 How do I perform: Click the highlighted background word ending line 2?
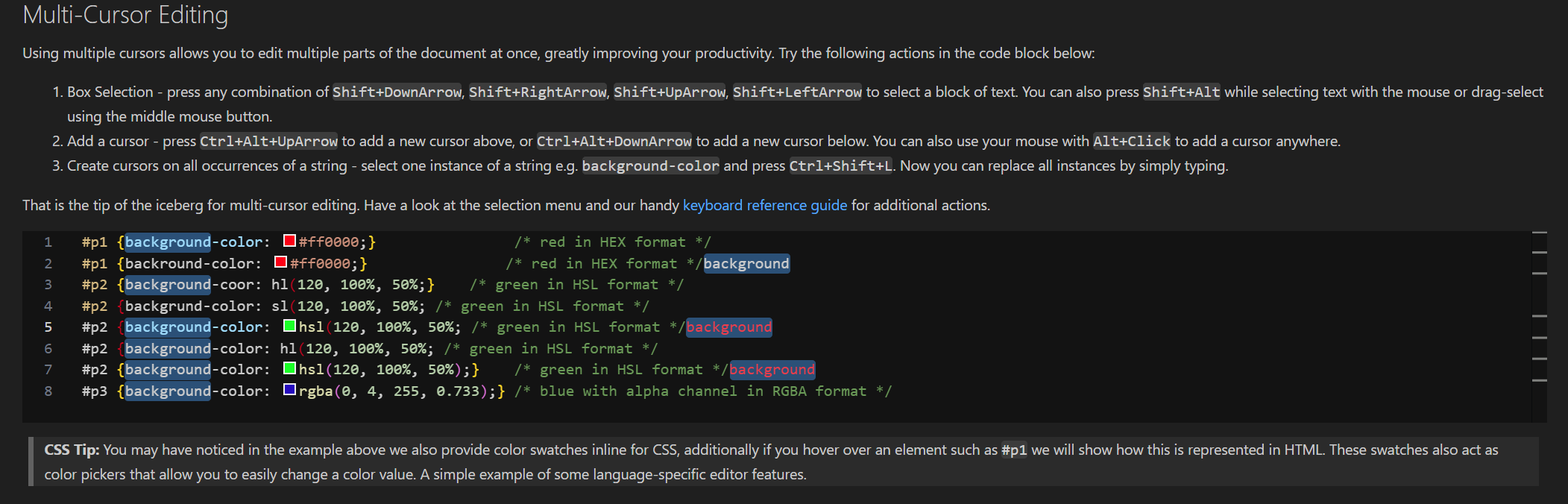(x=746, y=263)
